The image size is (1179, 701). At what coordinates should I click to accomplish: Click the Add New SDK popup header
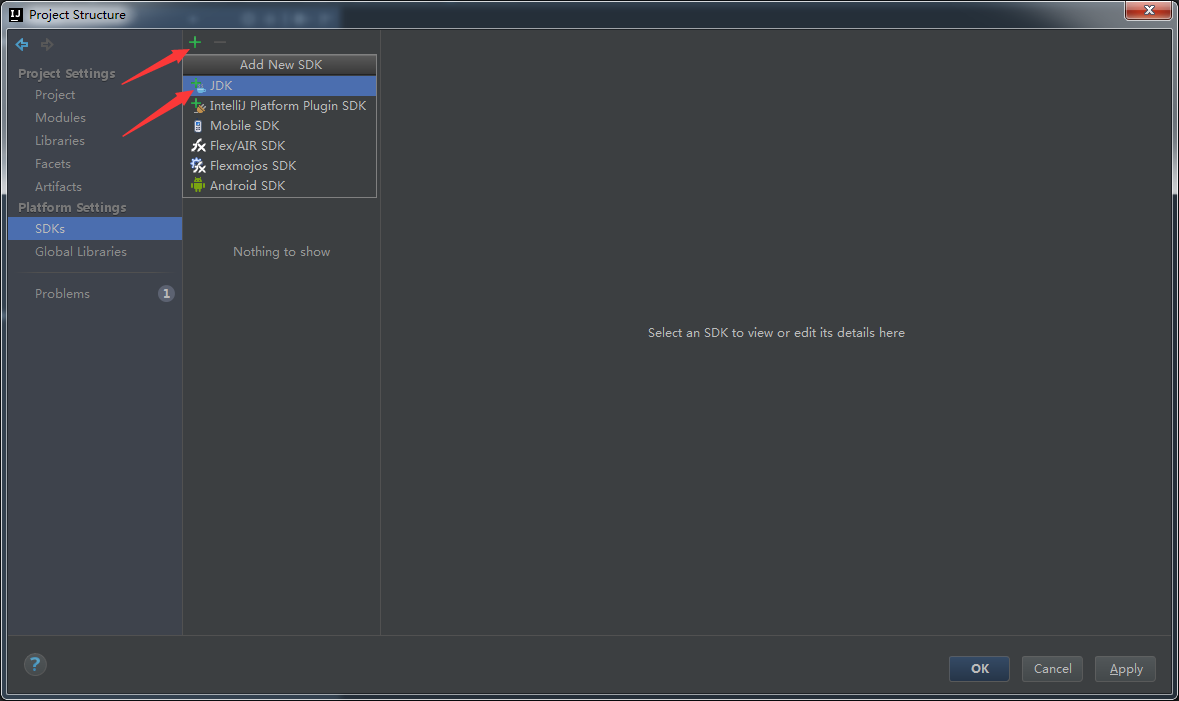pyautogui.click(x=280, y=65)
